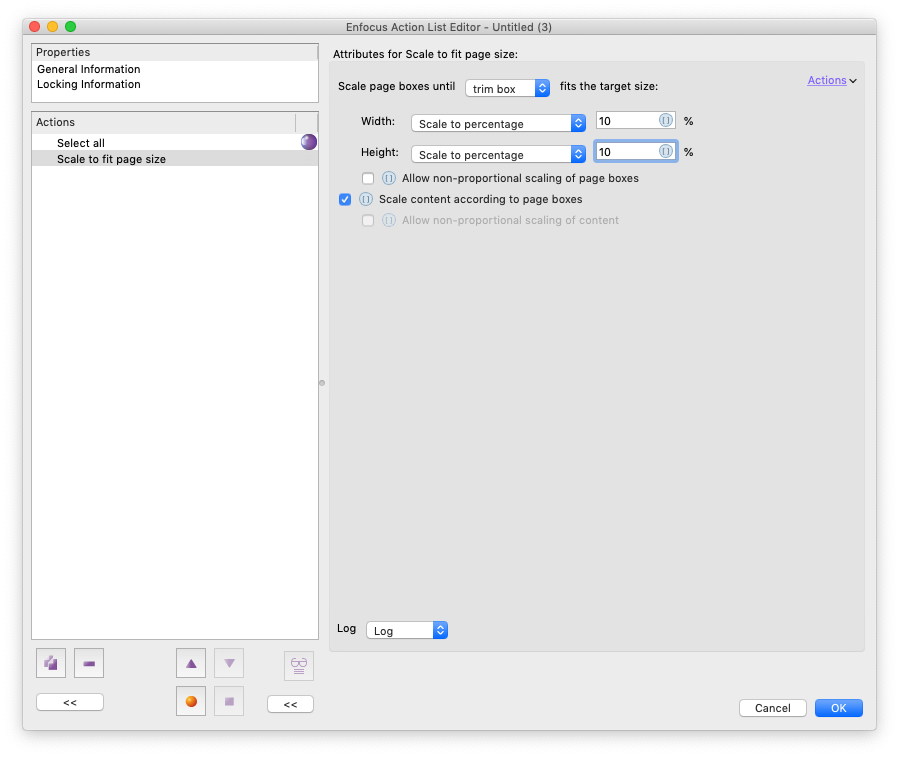Uncheck Scale content according to page boxes
Screen dimensions: 899x757
(345, 200)
